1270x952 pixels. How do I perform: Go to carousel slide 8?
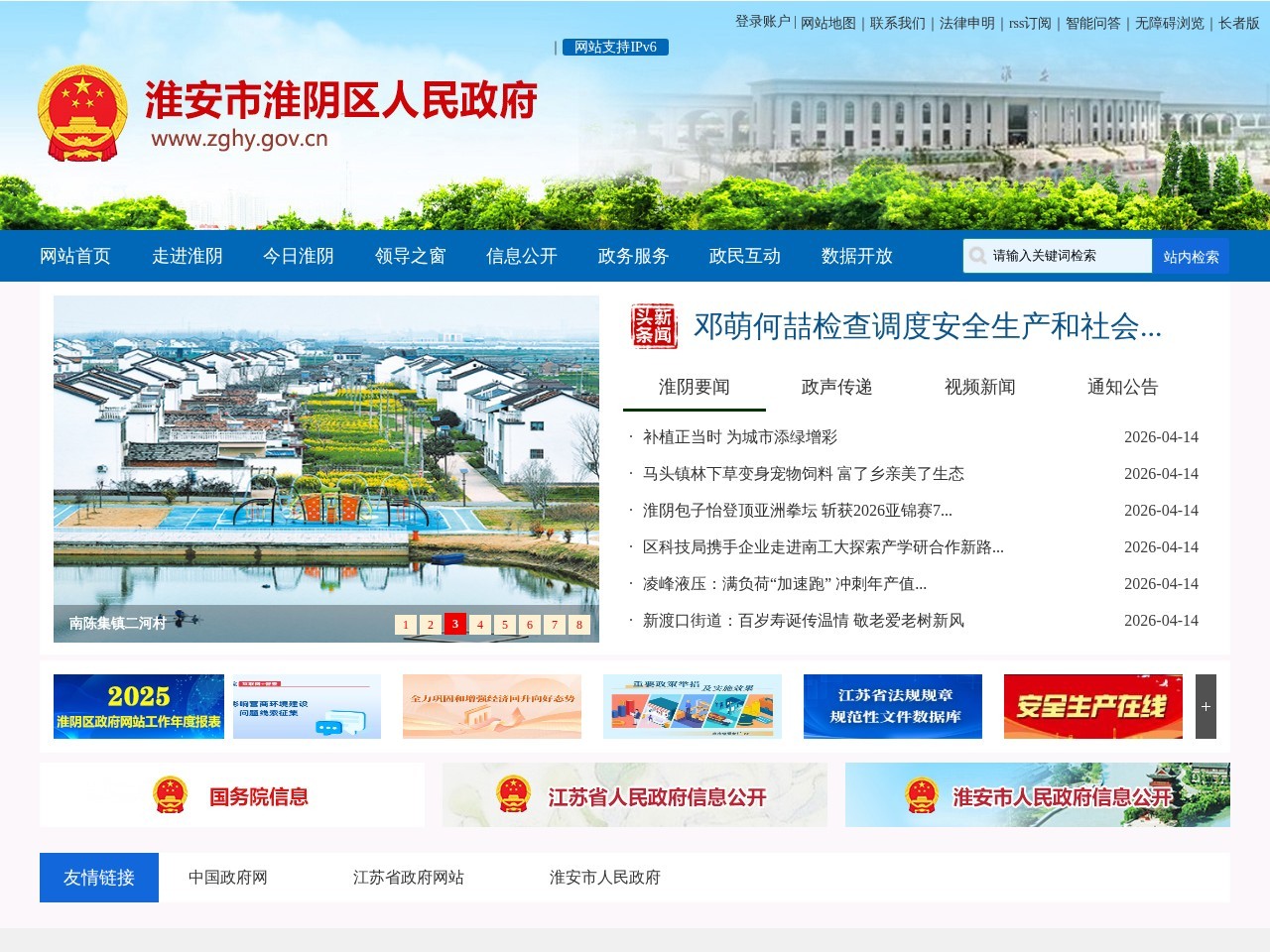point(579,624)
